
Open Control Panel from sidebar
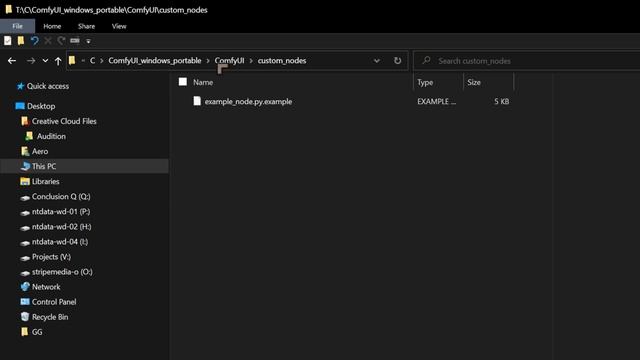point(54,302)
